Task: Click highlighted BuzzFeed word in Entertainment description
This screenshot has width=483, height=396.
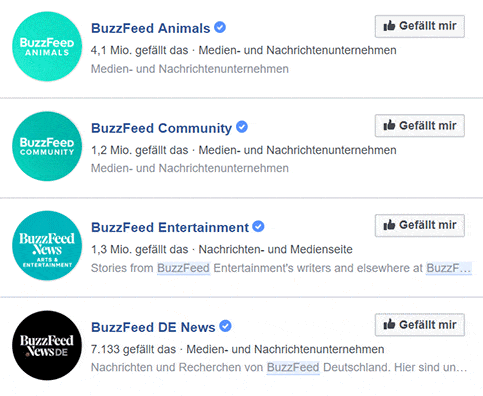Action: (183, 268)
